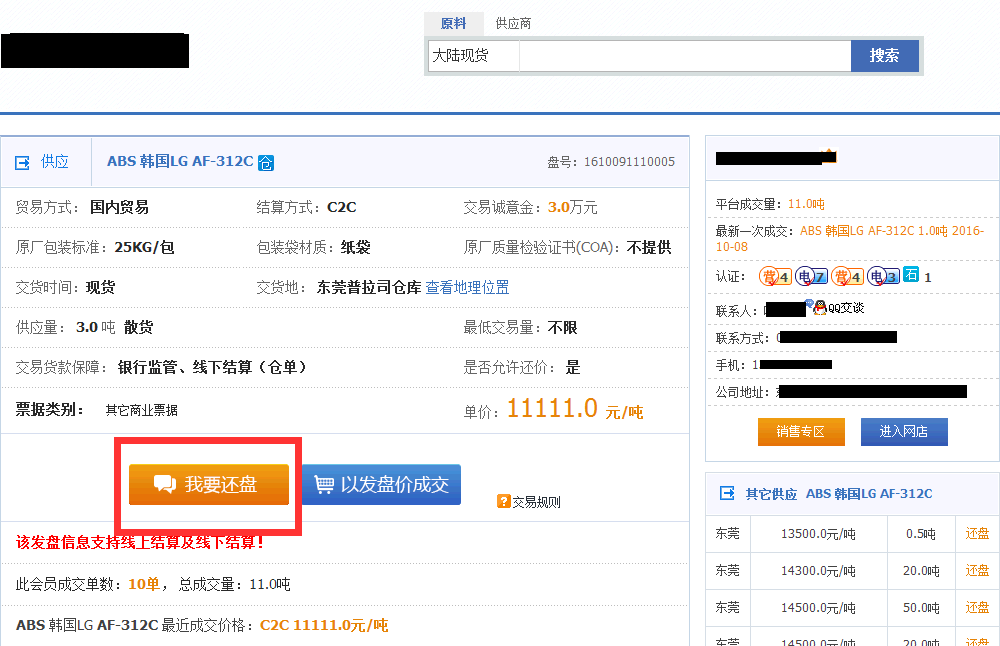Click the 电3 certification badge
The height and width of the screenshot is (646, 1000).
883,276
